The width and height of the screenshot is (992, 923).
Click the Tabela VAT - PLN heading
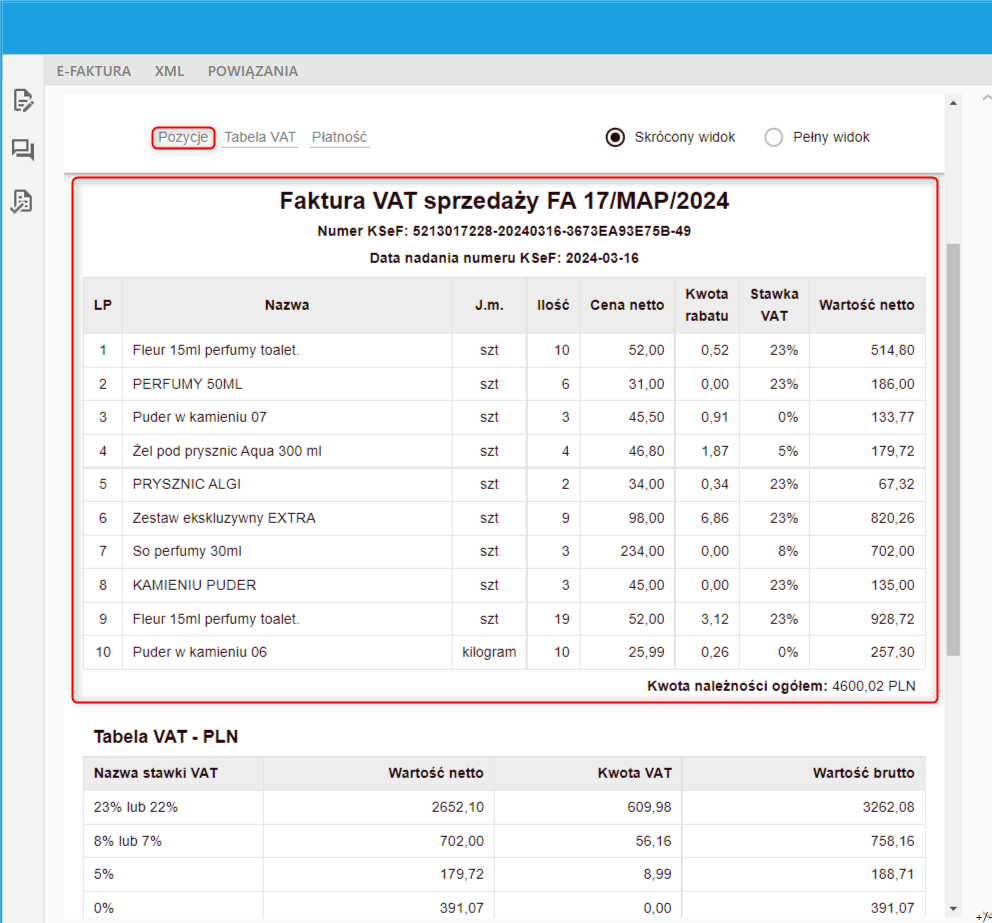[166, 736]
